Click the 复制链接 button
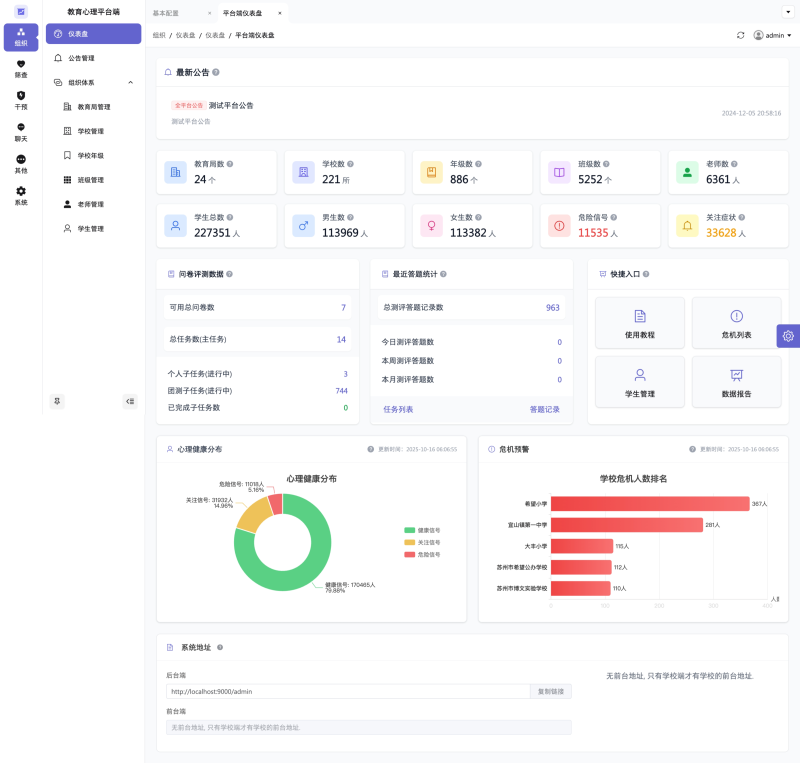Screen dimensions: 800x763 pyautogui.click(x=551, y=691)
